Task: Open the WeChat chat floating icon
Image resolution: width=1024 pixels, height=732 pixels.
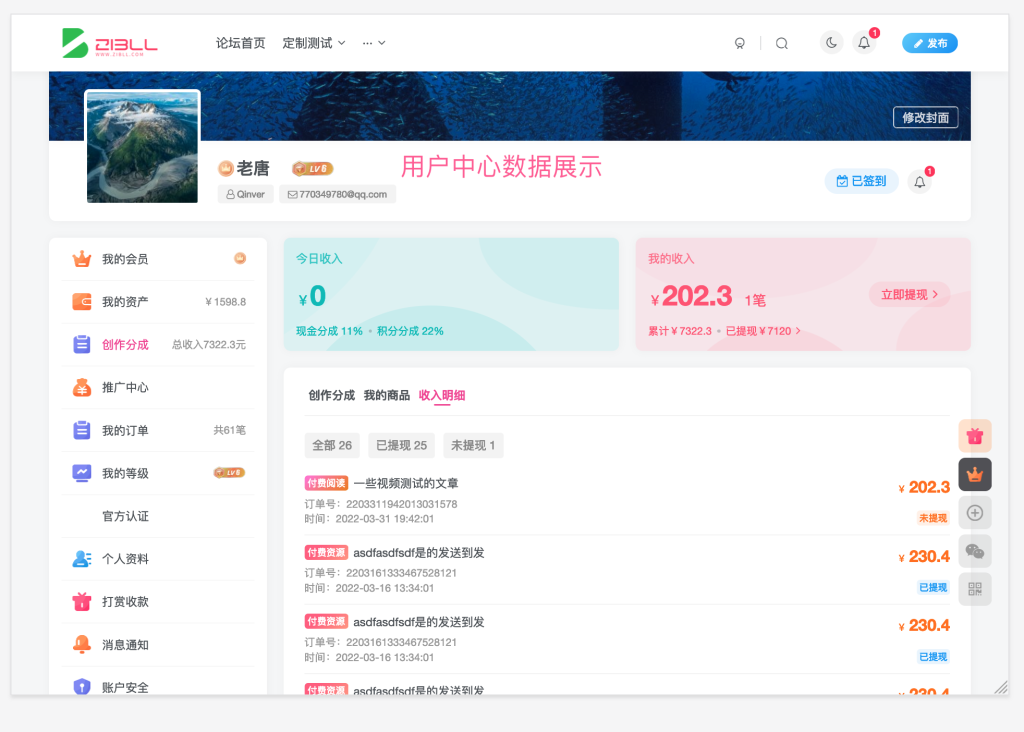Action: (975, 550)
